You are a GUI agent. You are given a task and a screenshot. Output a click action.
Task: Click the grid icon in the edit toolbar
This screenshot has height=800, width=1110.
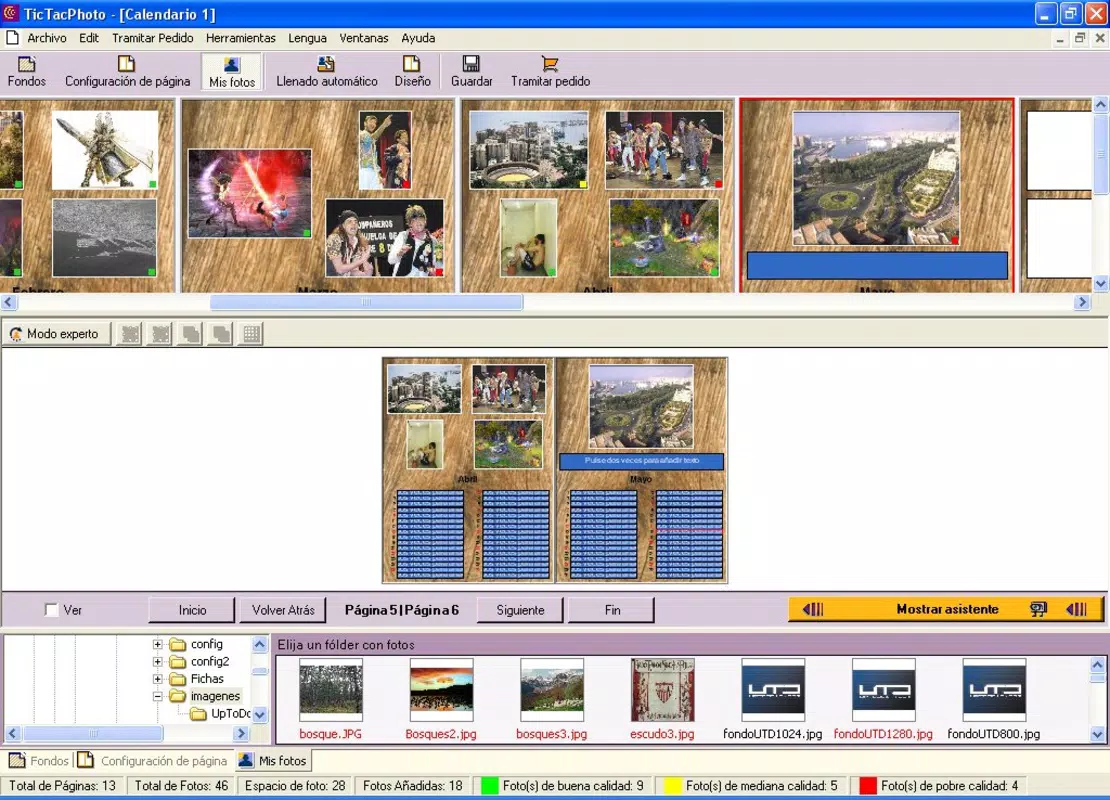tap(252, 333)
